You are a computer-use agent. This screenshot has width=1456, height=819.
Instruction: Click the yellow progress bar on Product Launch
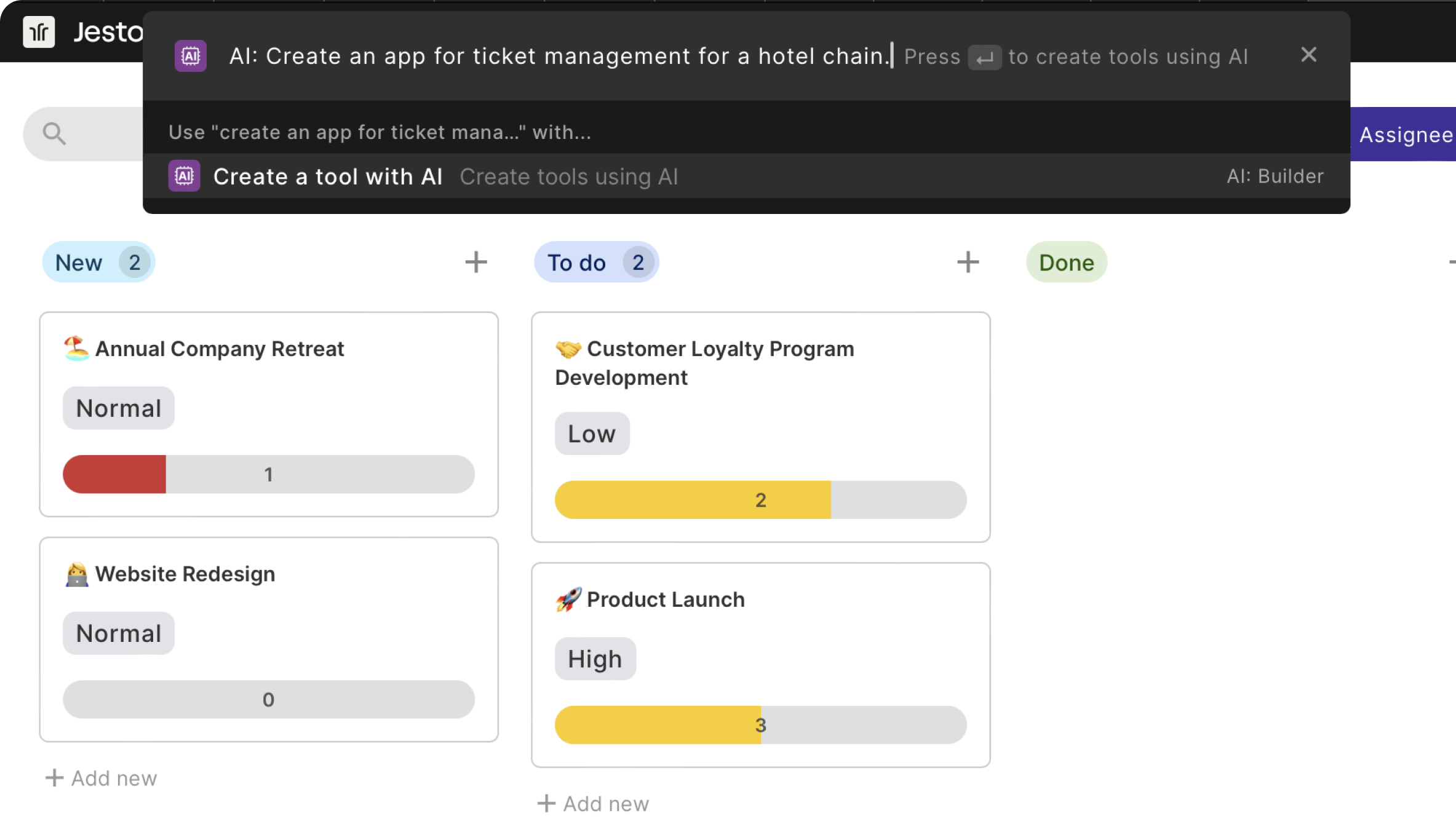tap(657, 725)
